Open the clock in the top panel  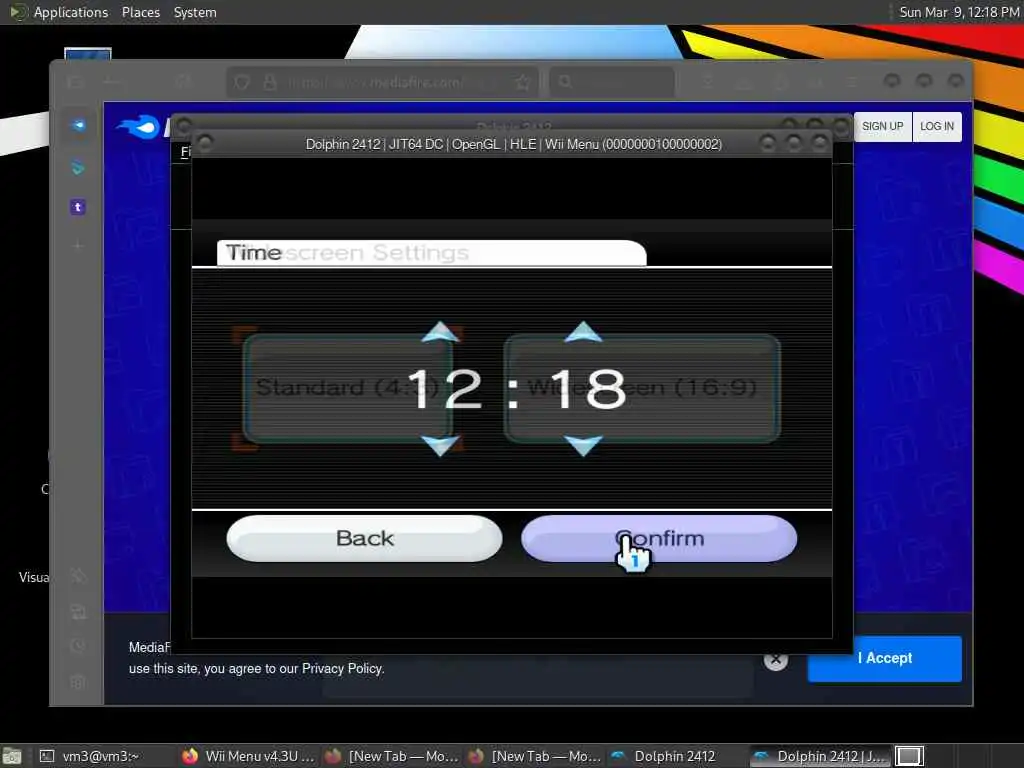[x=959, y=12]
